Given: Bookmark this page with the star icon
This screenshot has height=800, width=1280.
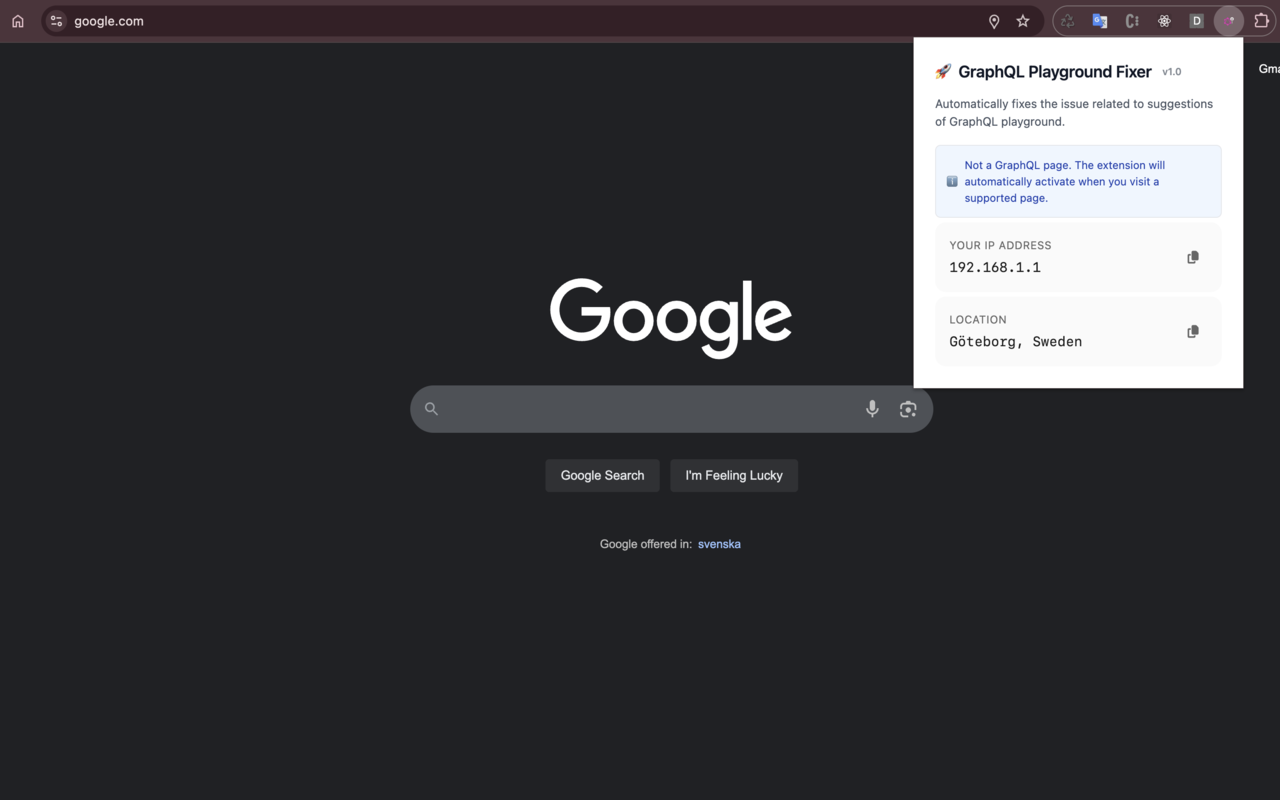Looking at the screenshot, I should (x=1023, y=21).
